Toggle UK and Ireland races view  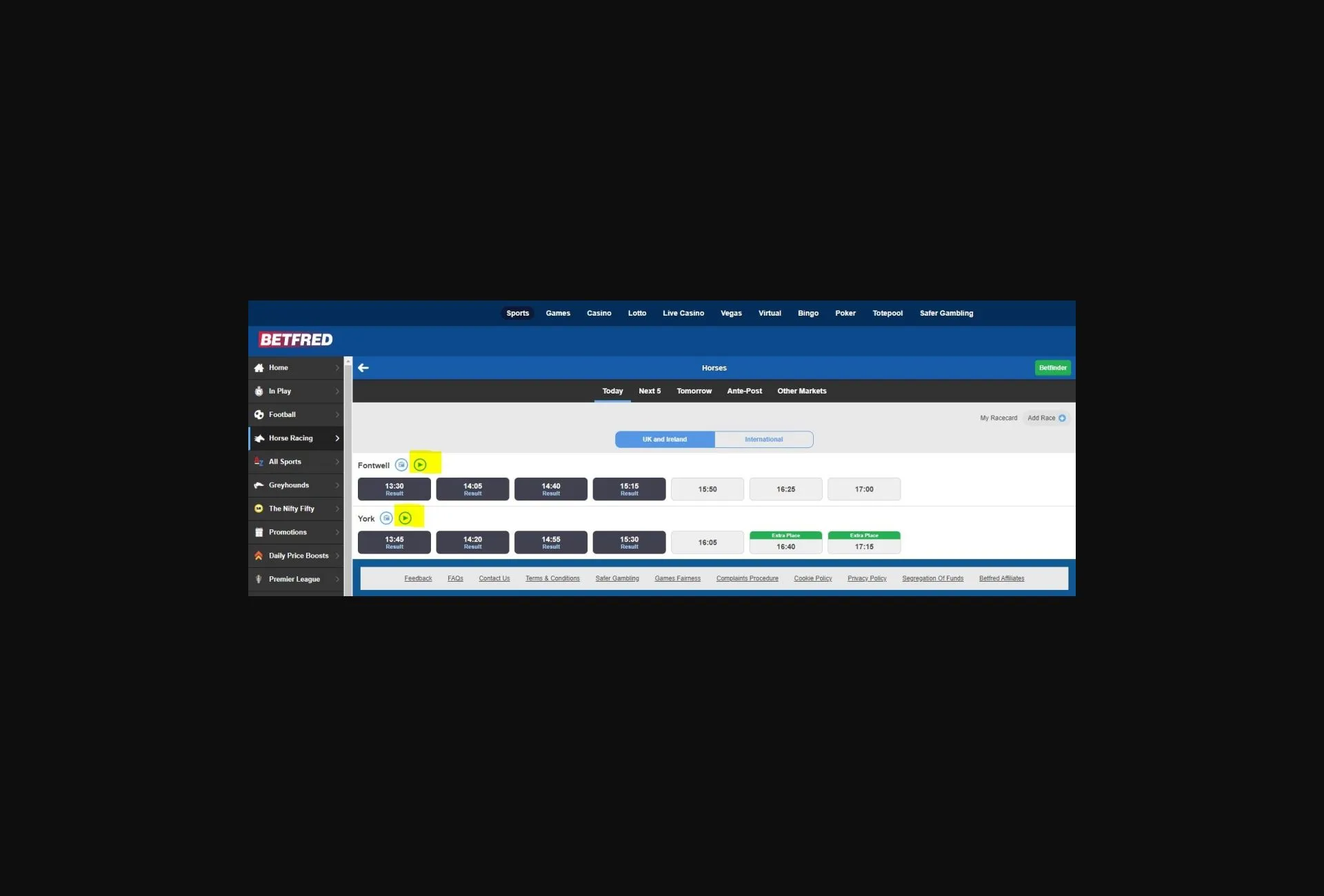point(664,439)
